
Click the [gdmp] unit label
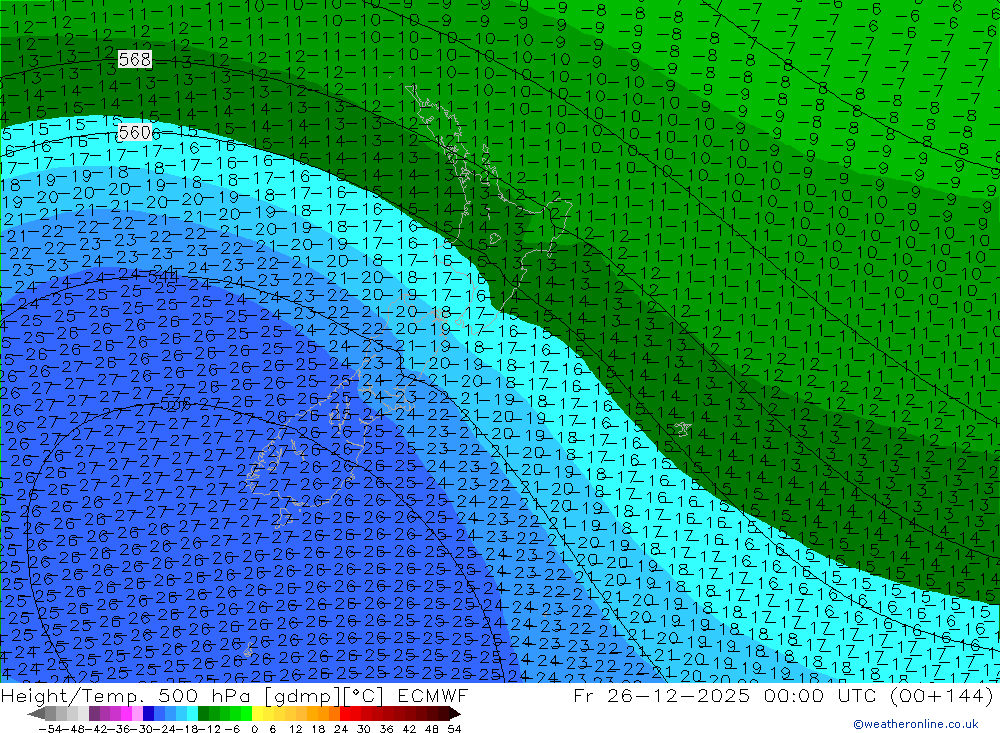[296, 696]
